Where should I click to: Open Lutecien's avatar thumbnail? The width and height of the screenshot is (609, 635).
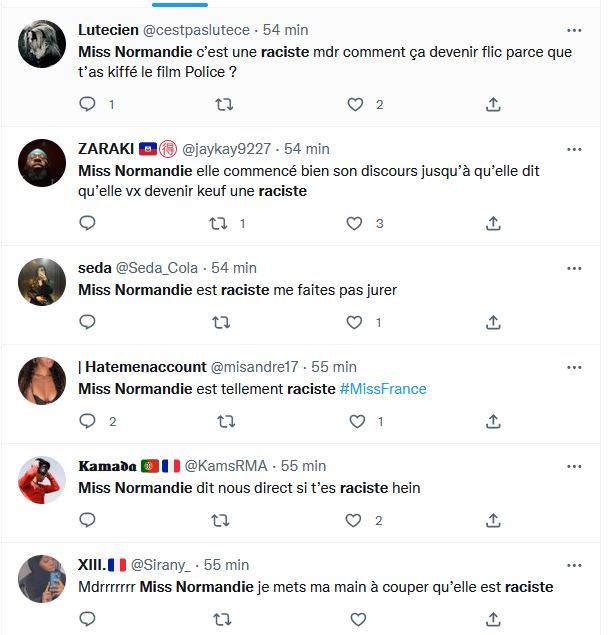click(x=42, y=44)
